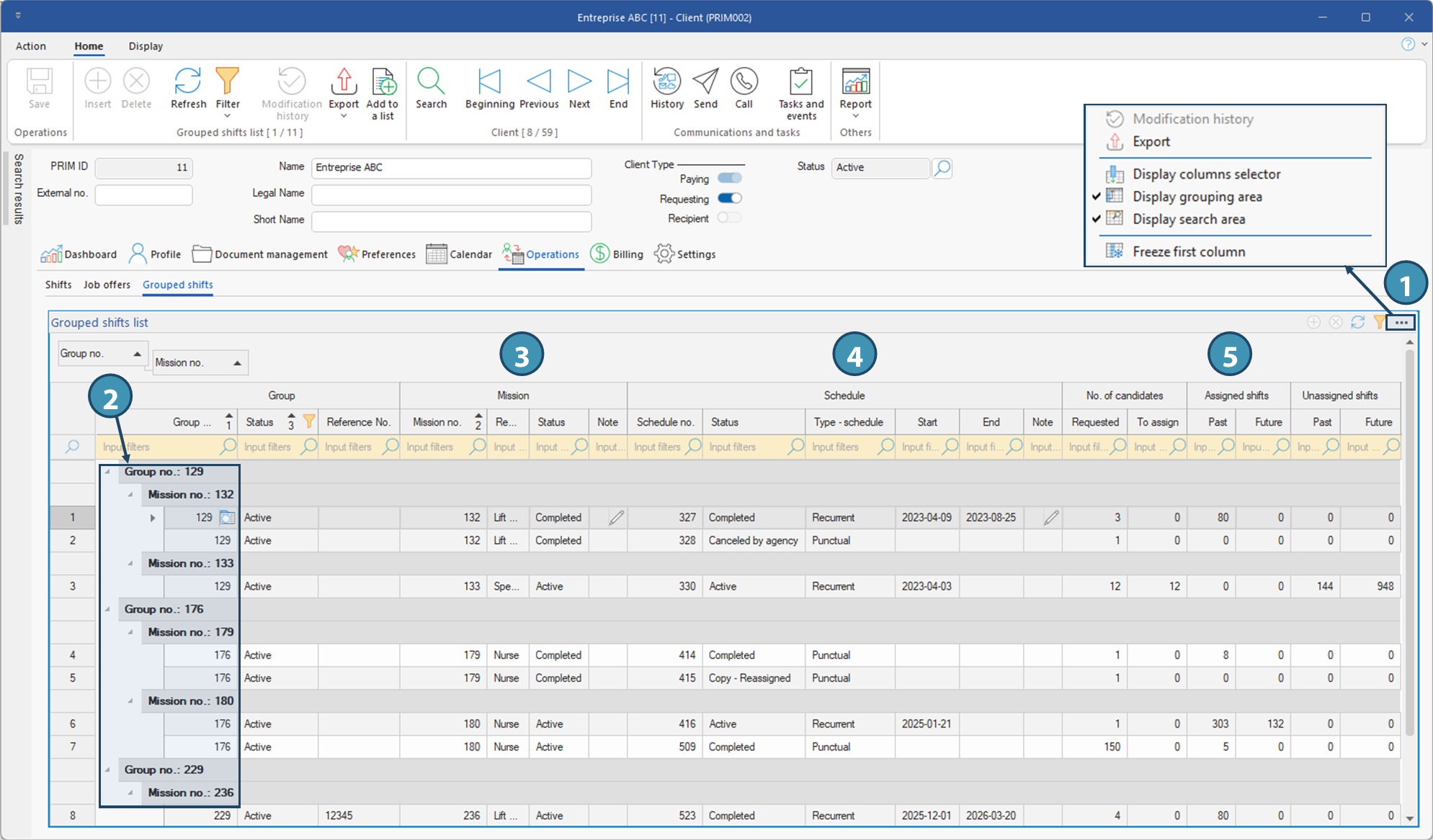Open the History communications icon

pos(666,81)
